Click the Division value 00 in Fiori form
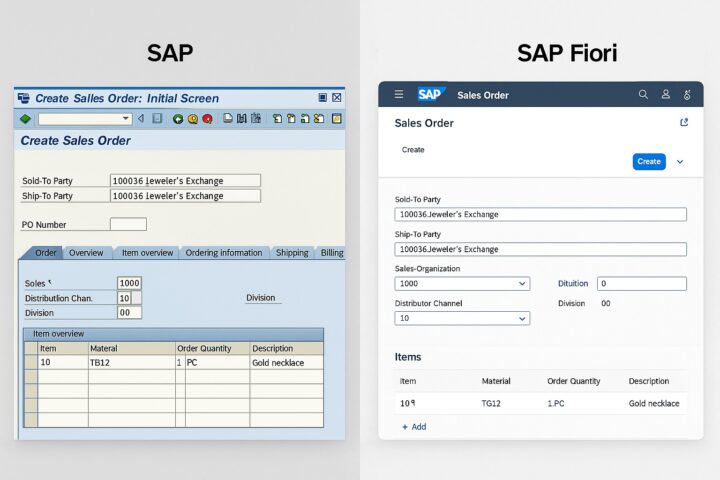 click(606, 303)
